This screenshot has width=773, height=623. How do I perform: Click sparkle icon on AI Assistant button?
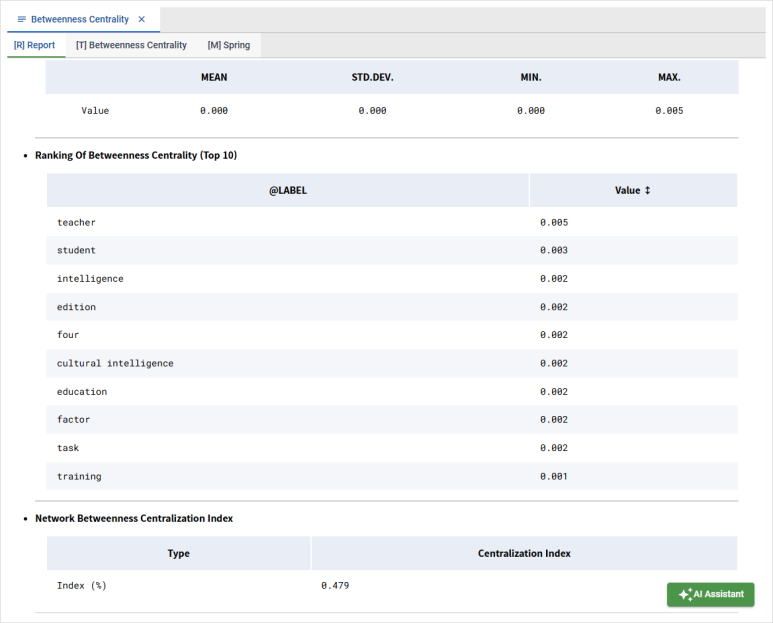pos(685,594)
